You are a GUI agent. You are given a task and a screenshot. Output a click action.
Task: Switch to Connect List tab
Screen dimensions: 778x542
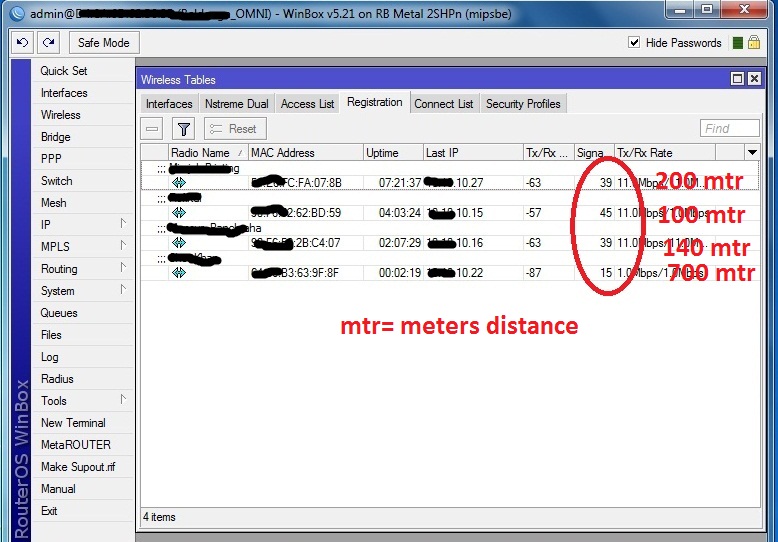pyautogui.click(x=444, y=104)
